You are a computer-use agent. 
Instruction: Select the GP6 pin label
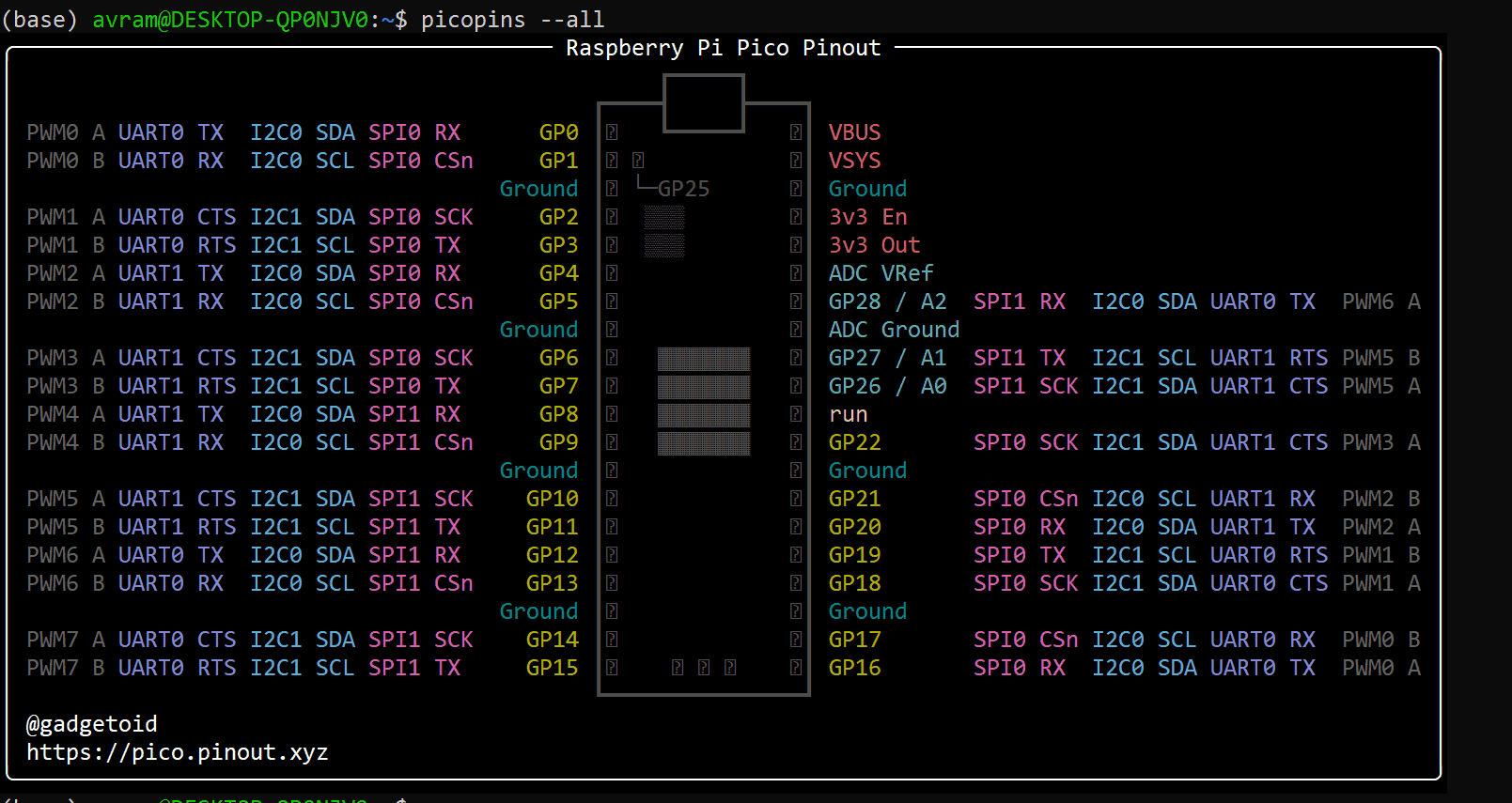(x=559, y=358)
